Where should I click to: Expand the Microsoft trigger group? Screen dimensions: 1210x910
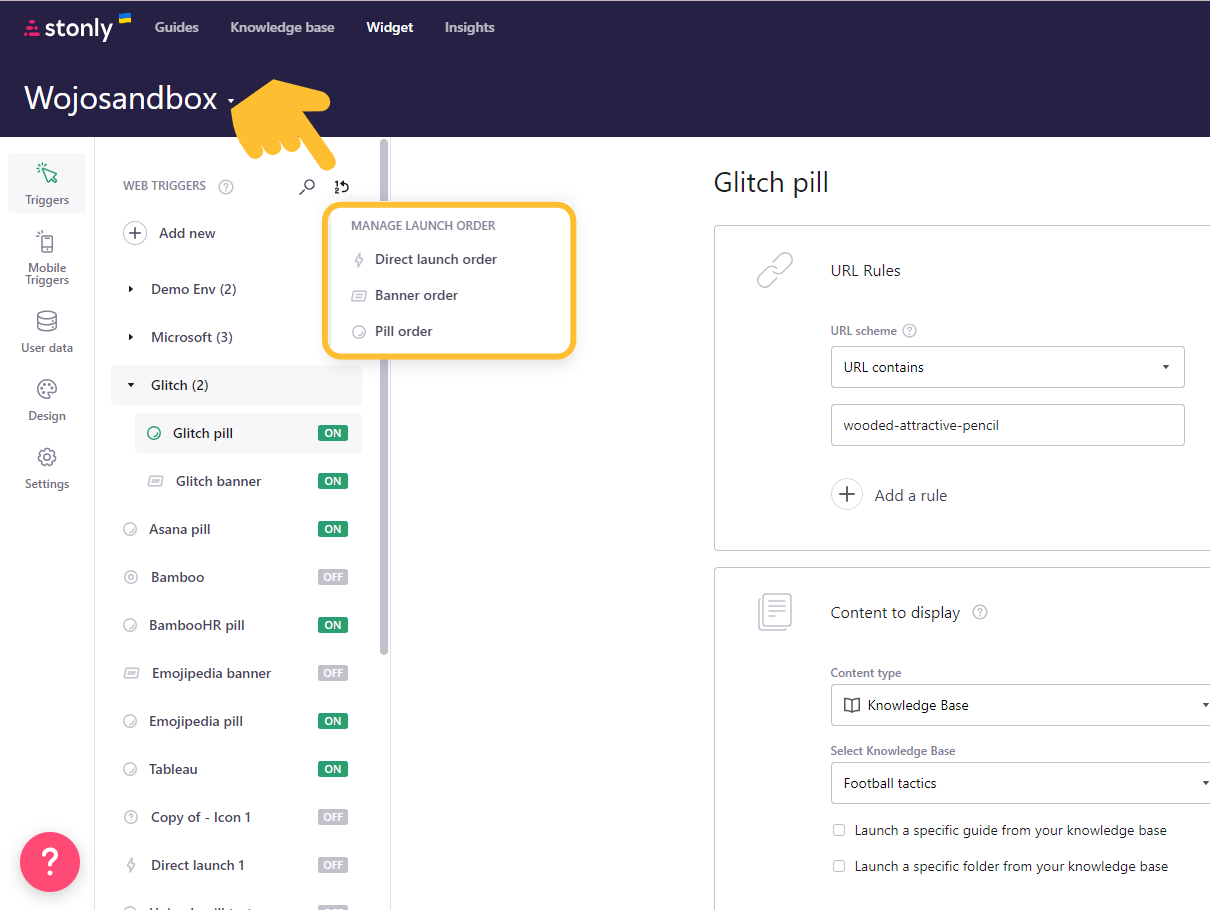point(130,337)
